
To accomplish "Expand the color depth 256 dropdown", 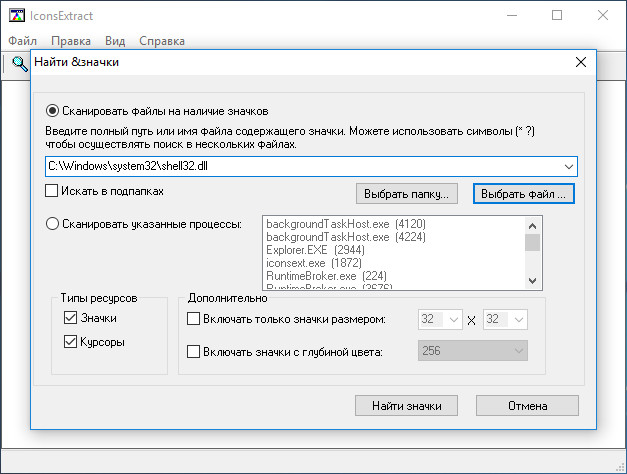I will pyautogui.click(x=517, y=351).
